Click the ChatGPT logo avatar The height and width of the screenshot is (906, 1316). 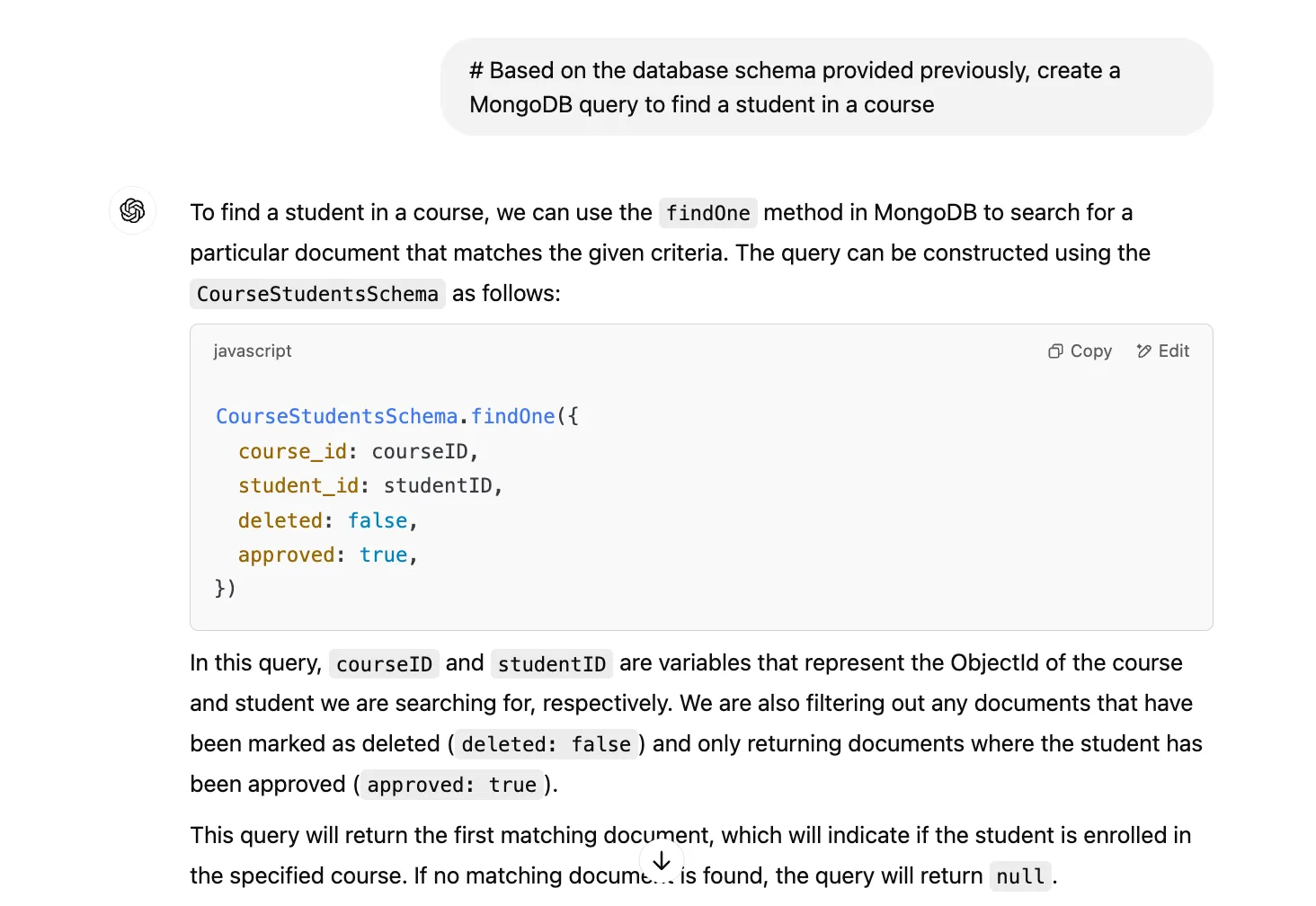[133, 210]
